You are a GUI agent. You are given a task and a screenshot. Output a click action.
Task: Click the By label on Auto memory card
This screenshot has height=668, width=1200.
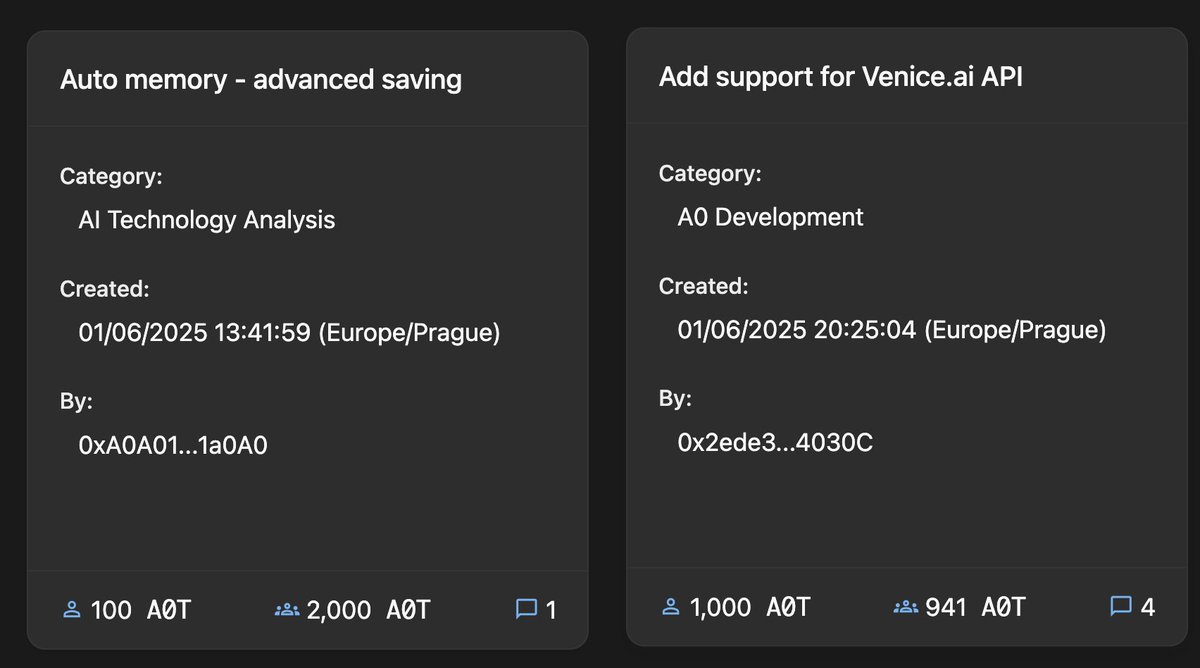click(76, 402)
